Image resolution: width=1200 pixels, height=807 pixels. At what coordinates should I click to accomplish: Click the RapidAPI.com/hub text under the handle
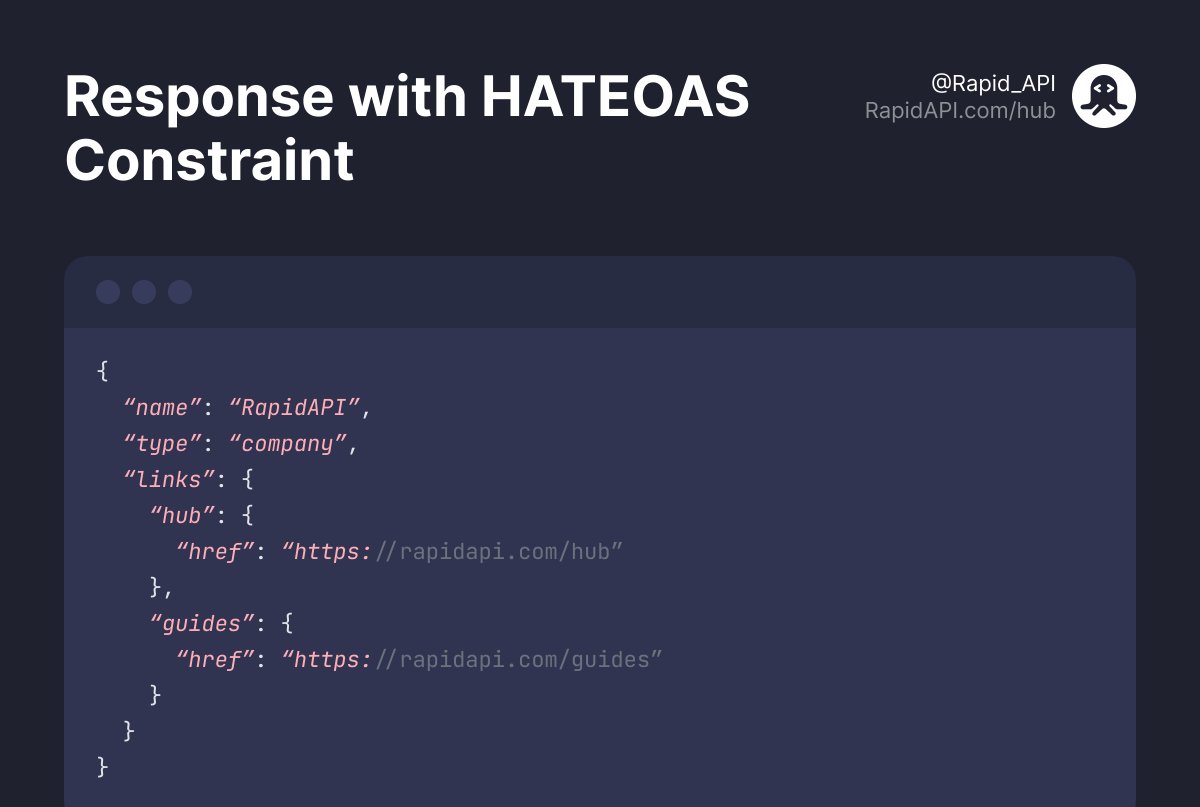click(960, 110)
